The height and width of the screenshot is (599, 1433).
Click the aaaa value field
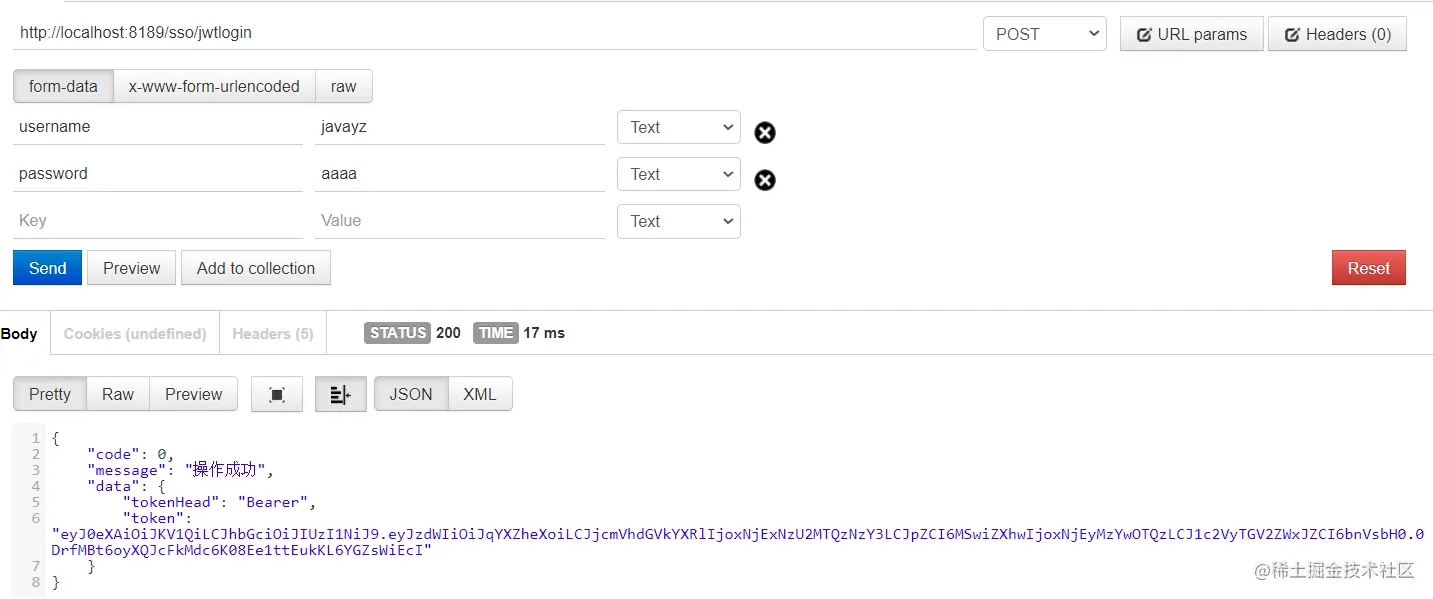460,174
